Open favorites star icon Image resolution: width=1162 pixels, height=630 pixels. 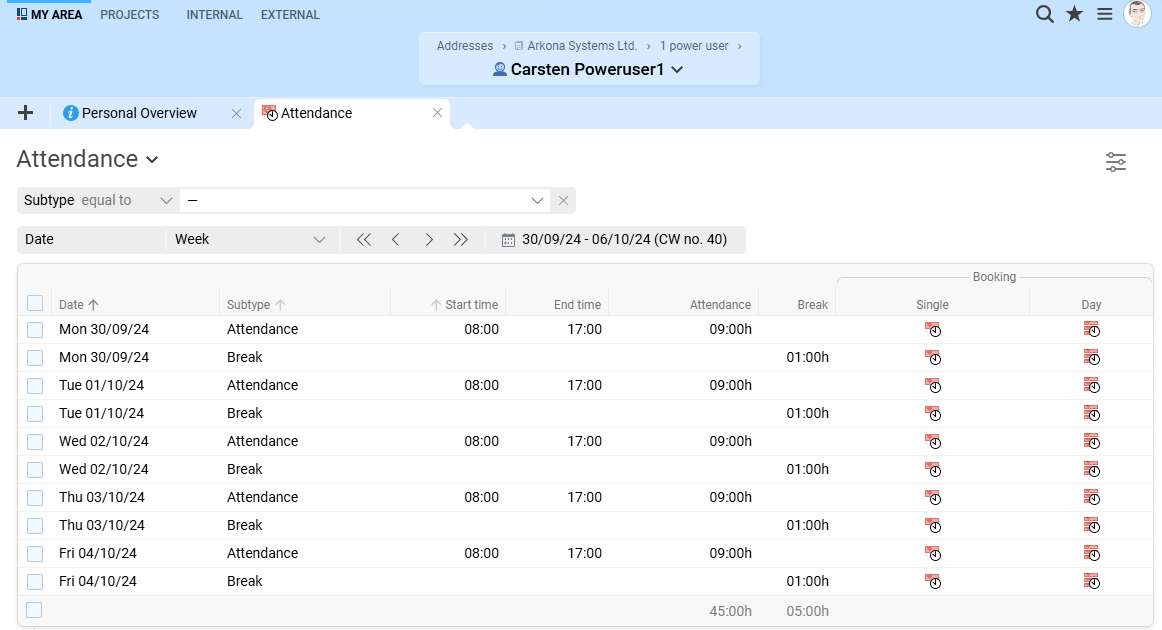(x=1074, y=14)
